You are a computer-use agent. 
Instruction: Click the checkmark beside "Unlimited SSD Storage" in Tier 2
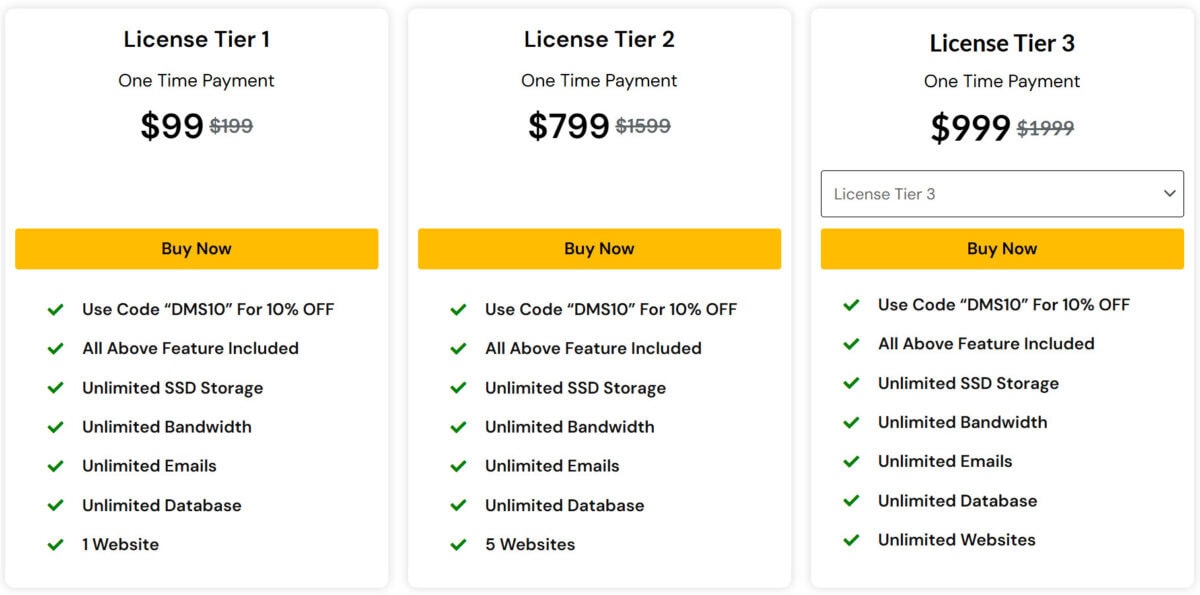point(459,388)
